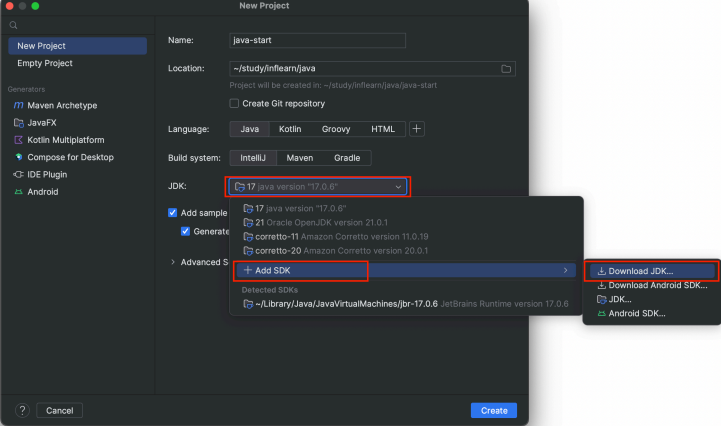Click the Create button
Screen dimensions: 721x426
[494, 410]
